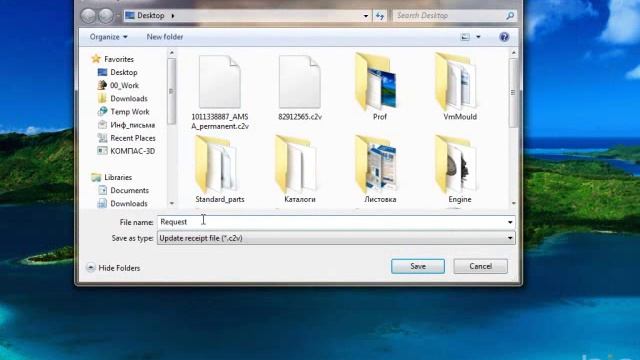The image size is (640, 360).
Task: Click the Recent Places label
Action: (x=133, y=138)
